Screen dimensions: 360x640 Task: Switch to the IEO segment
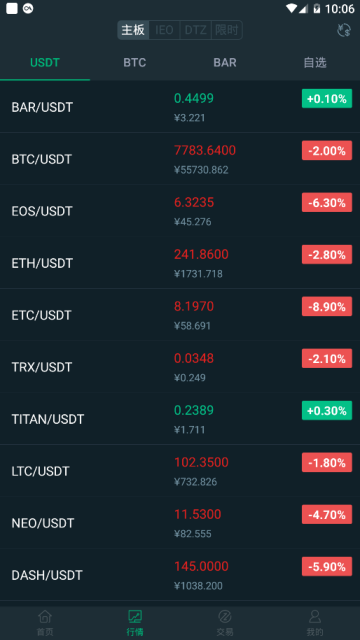164,30
